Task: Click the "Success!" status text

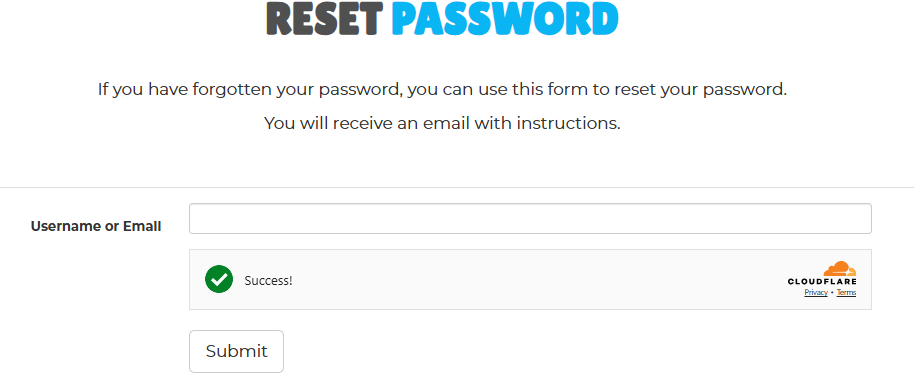Action: coord(268,280)
